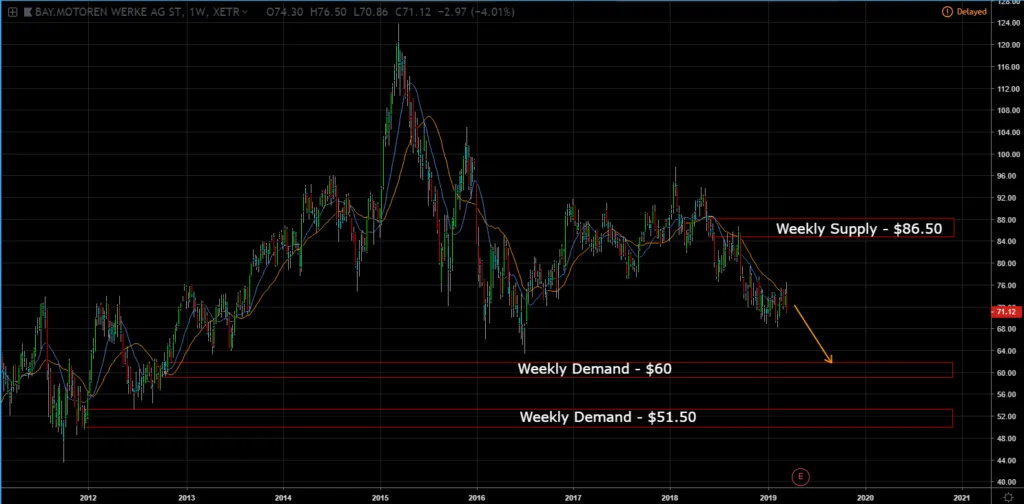Click the 88.00 price axis label

point(1004,220)
